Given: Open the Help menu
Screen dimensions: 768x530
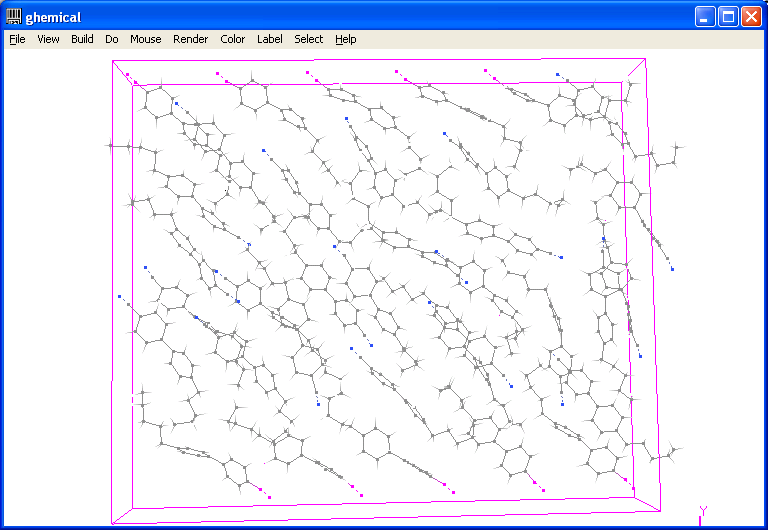Looking at the screenshot, I should pyautogui.click(x=346, y=39).
